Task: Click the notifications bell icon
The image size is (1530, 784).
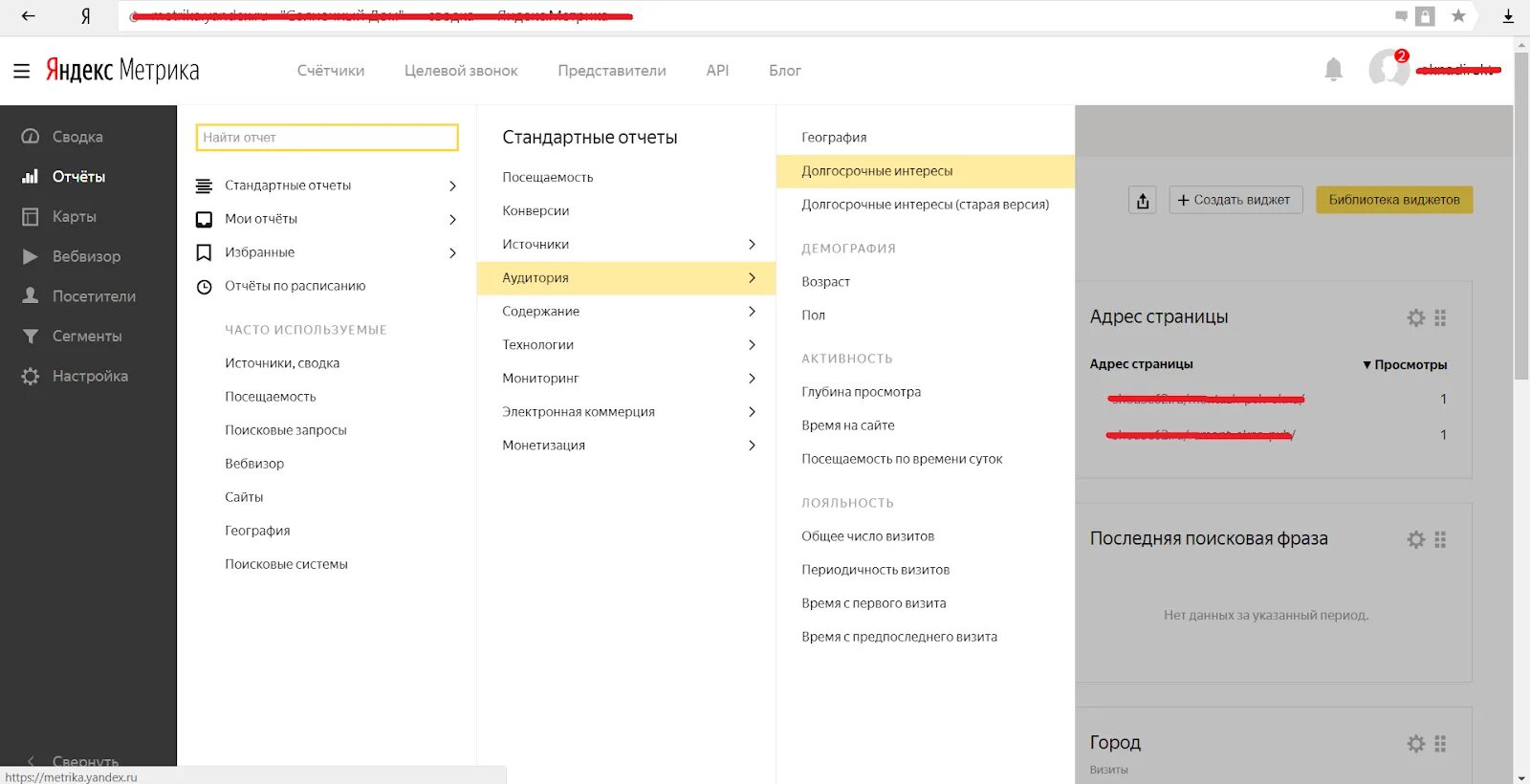Action: 1333,70
